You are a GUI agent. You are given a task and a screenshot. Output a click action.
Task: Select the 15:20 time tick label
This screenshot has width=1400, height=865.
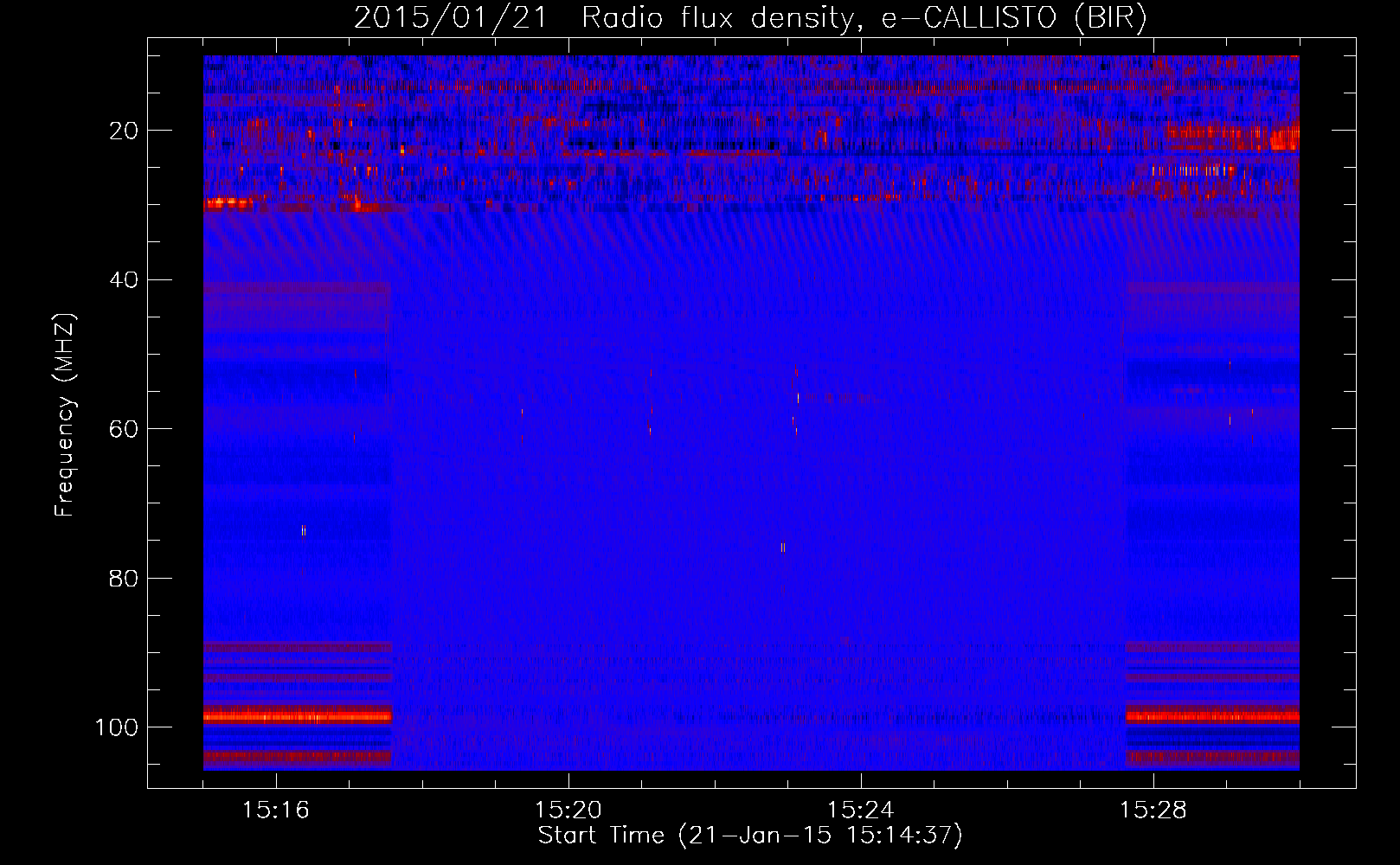click(568, 811)
